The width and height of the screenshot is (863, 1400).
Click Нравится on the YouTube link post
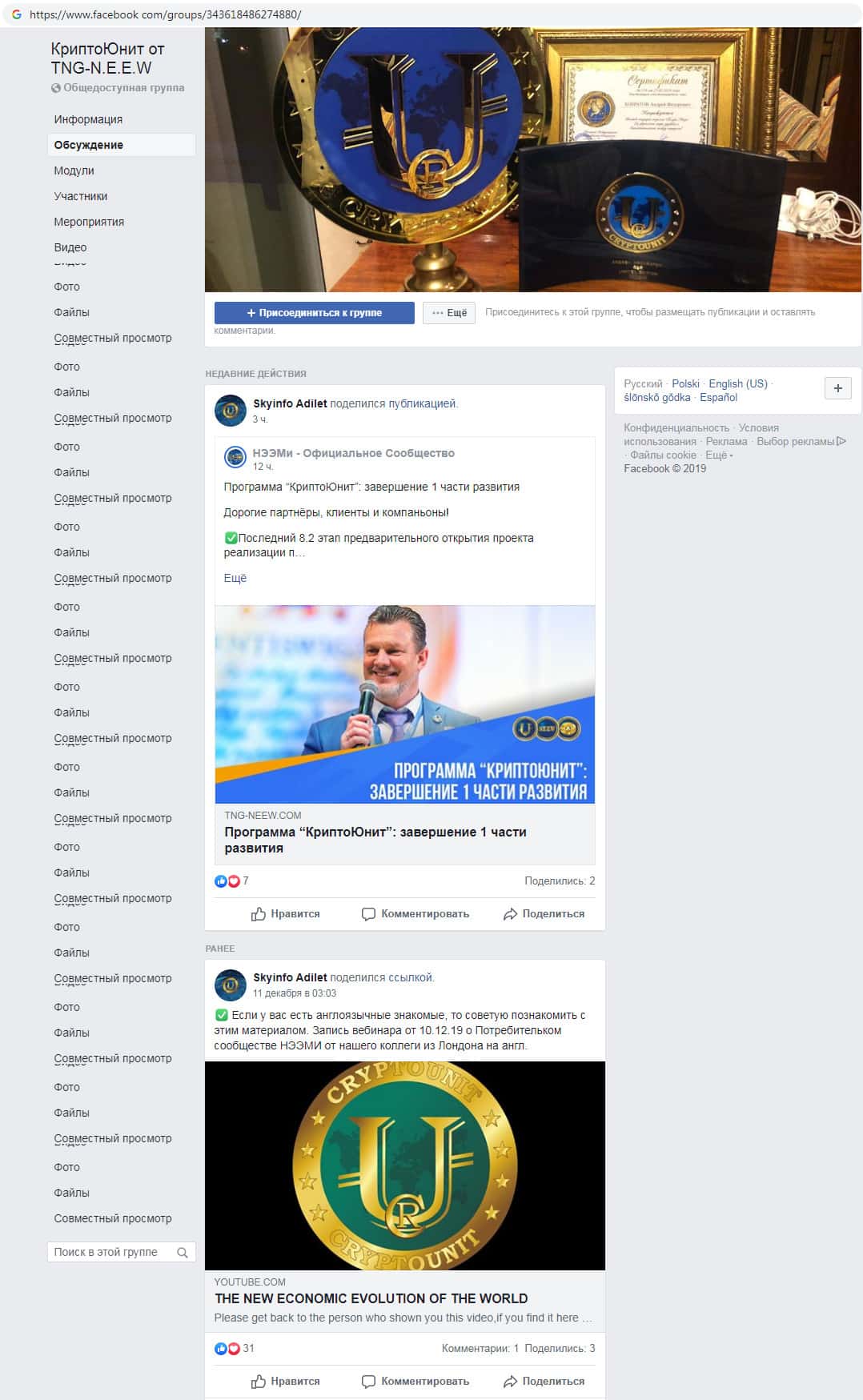pos(285,1381)
